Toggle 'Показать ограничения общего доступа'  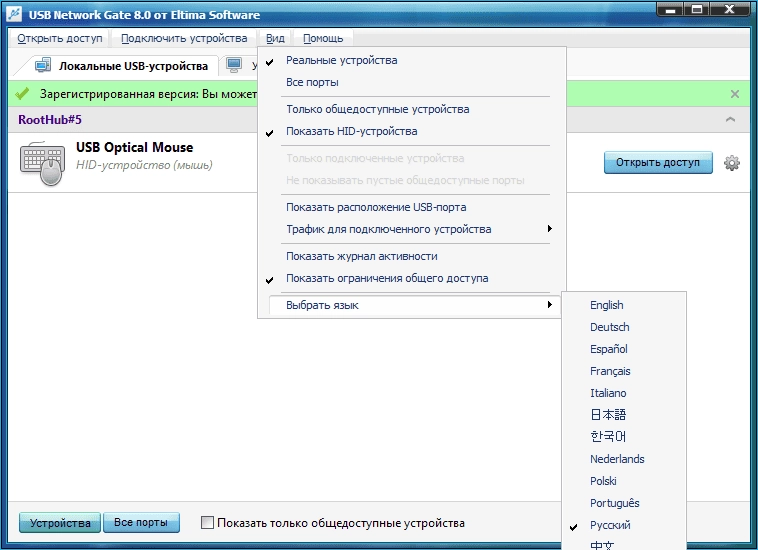(411, 278)
